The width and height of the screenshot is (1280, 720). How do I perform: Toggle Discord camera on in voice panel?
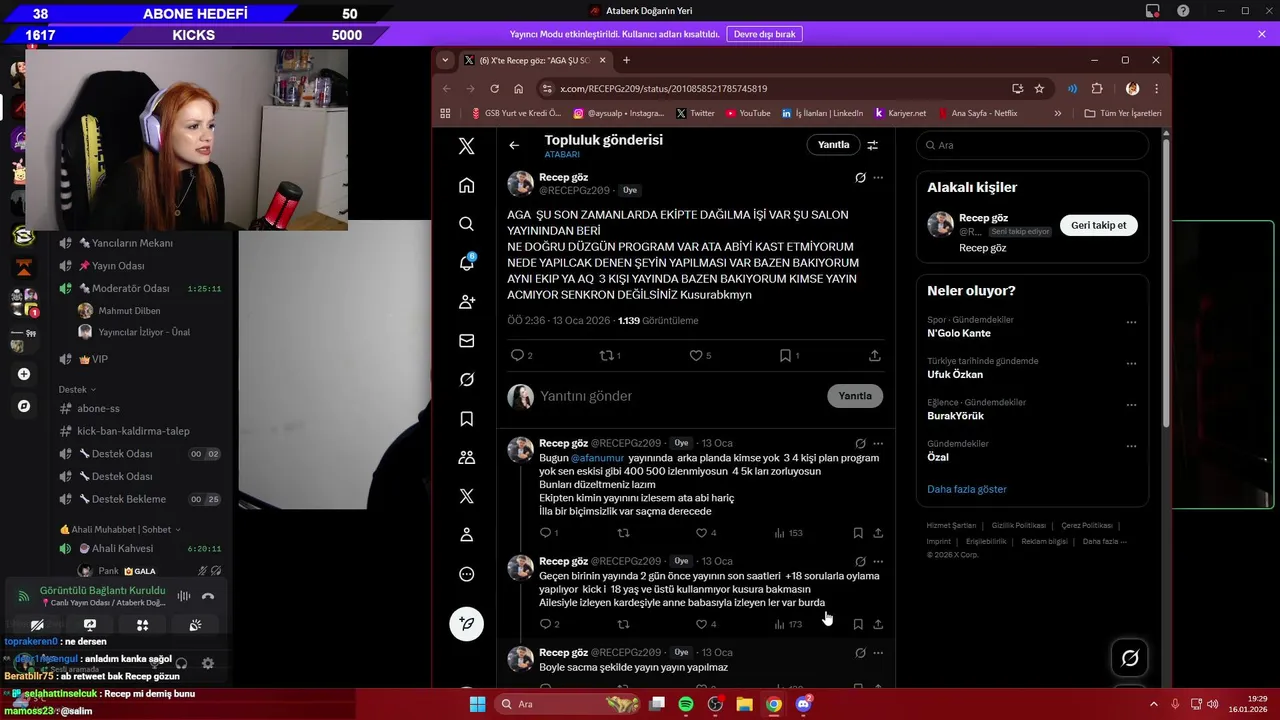[37, 625]
